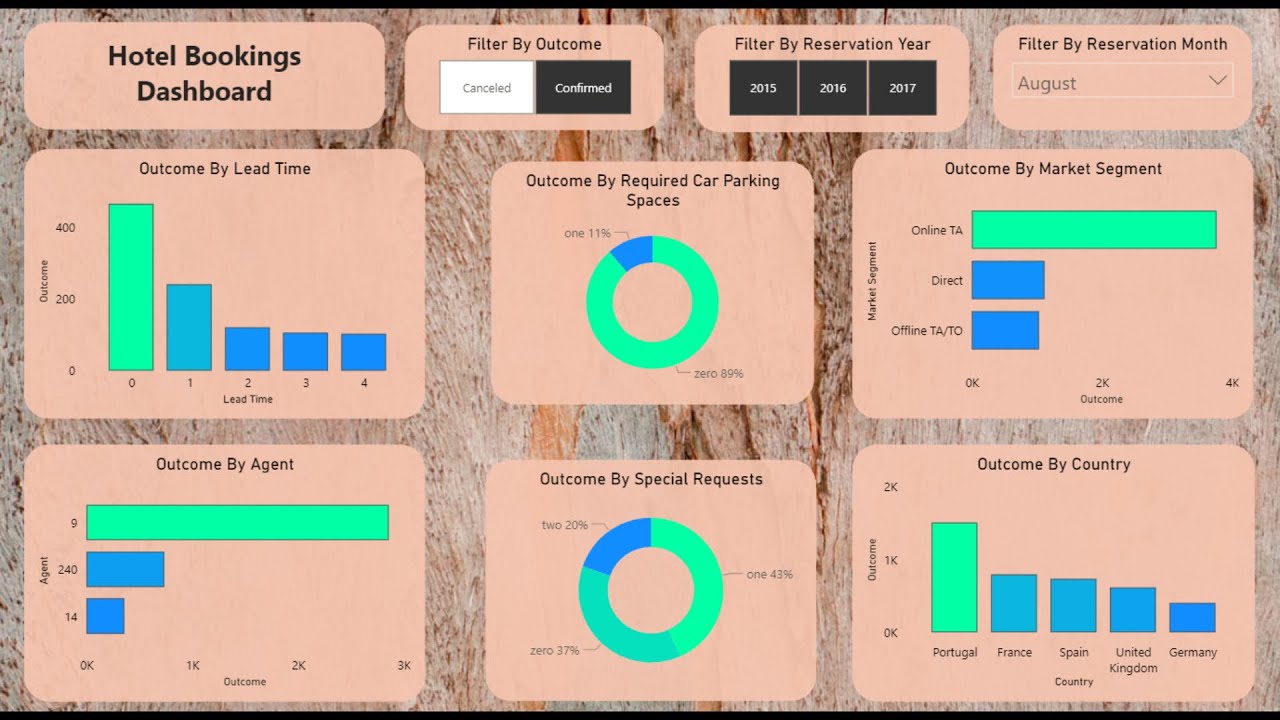Screen dimensions: 1280x720
Task: Select the Canceled outcome filter
Action: click(x=487, y=87)
